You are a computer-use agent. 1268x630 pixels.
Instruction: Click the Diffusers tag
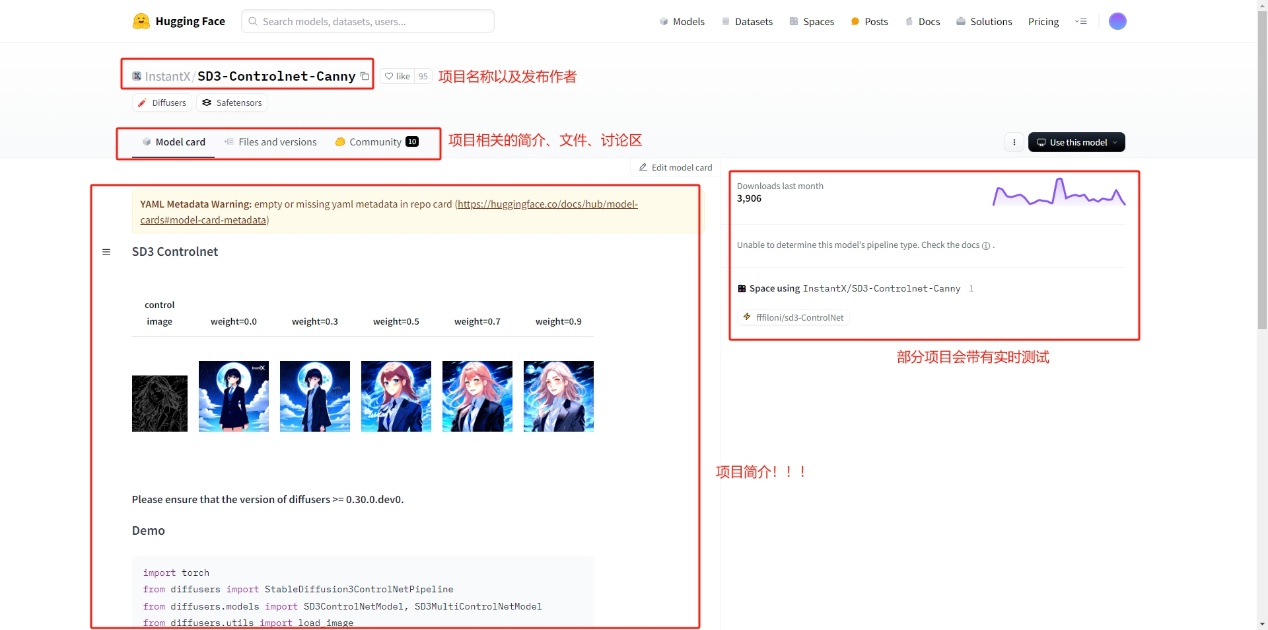pyautogui.click(x=162, y=103)
